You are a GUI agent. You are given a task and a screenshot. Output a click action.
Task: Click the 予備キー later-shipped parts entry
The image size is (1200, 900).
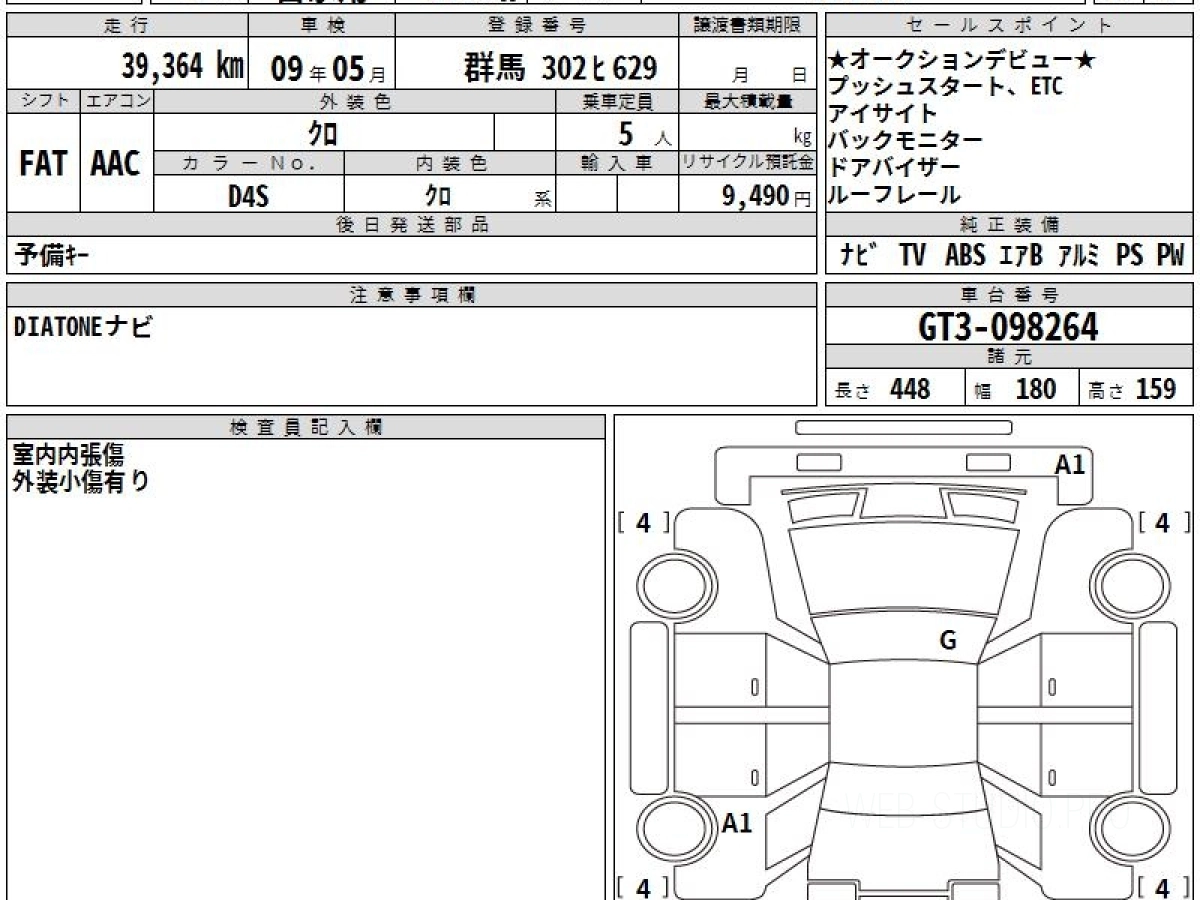click(51, 256)
